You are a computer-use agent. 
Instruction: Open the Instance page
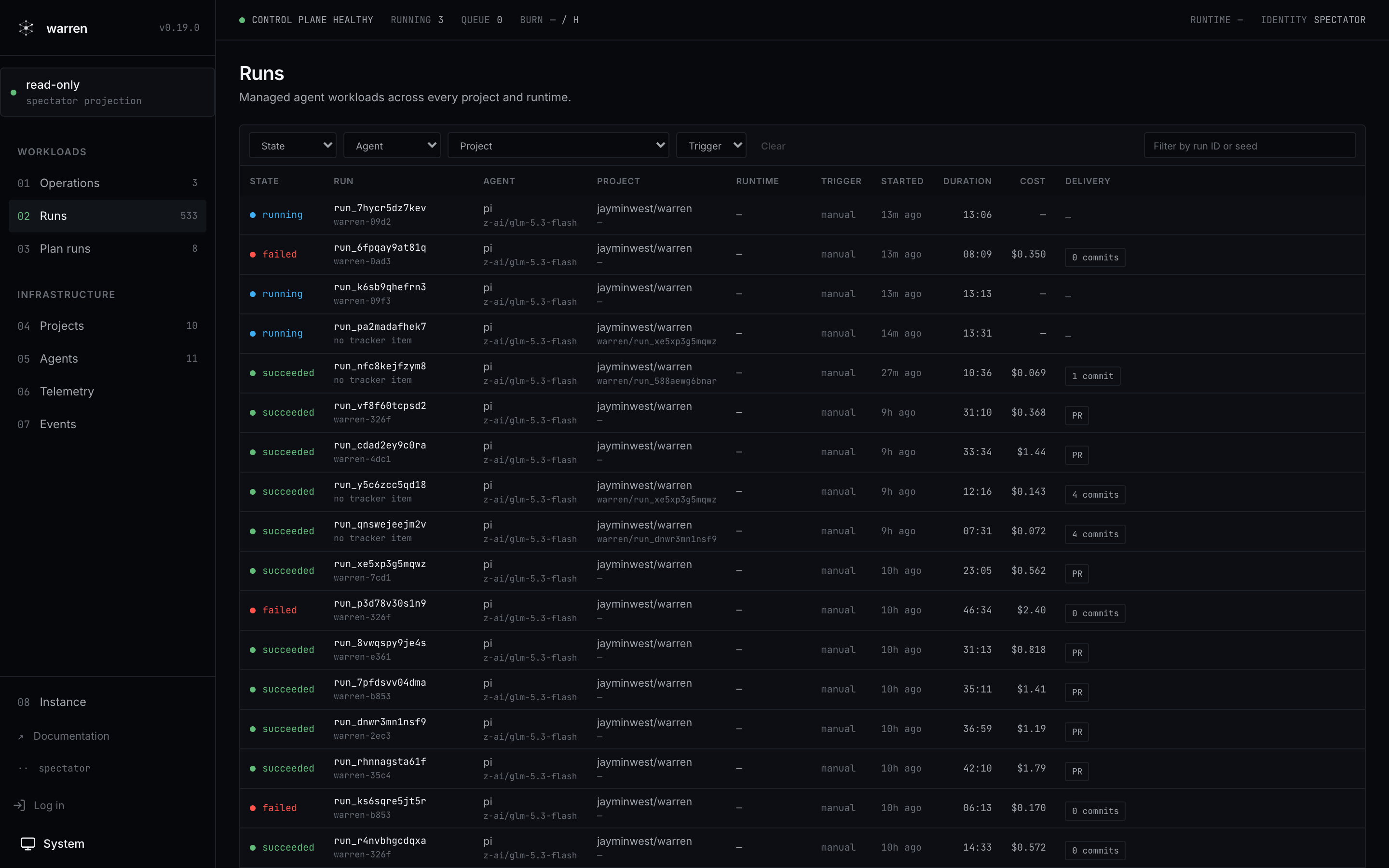click(108, 702)
